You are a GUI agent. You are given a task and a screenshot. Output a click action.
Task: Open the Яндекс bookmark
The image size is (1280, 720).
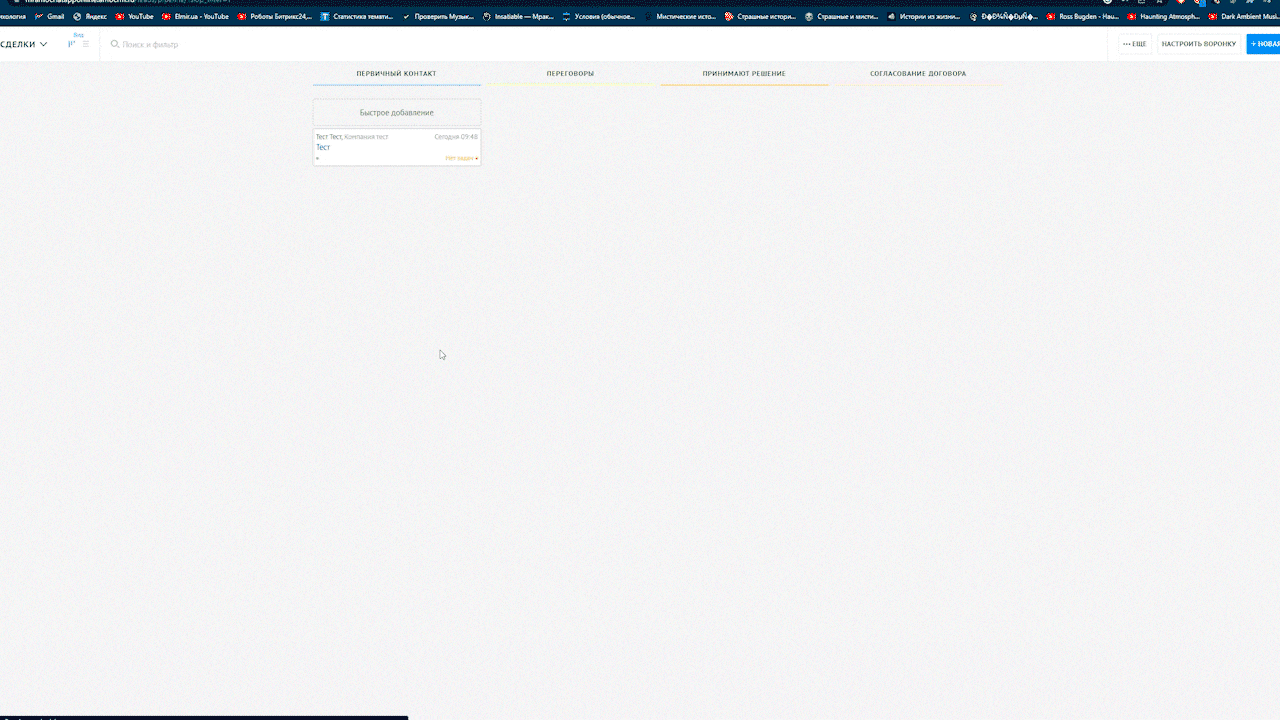coord(90,16)
